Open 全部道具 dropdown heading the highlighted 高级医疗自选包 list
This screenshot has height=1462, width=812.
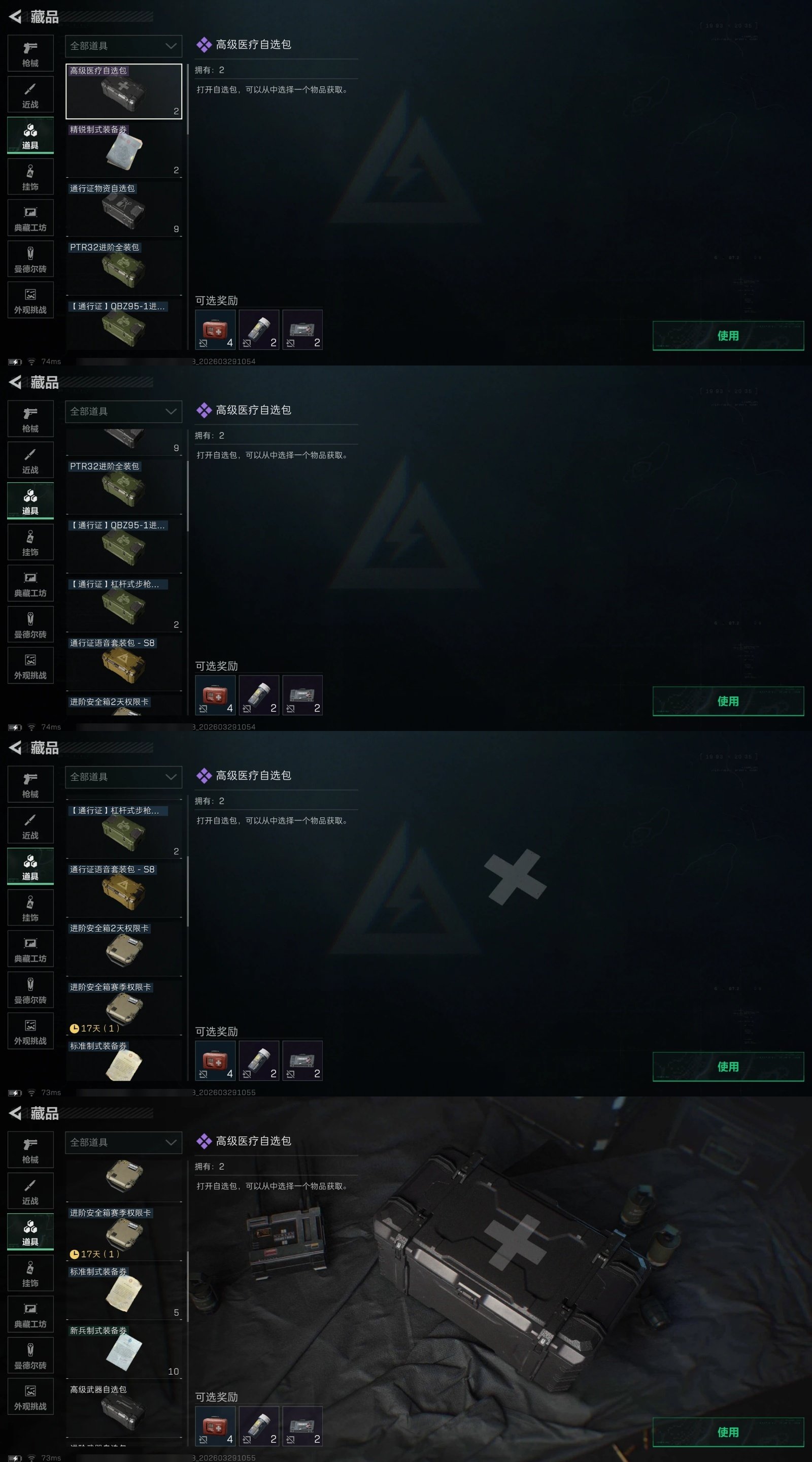click(124, 45)
